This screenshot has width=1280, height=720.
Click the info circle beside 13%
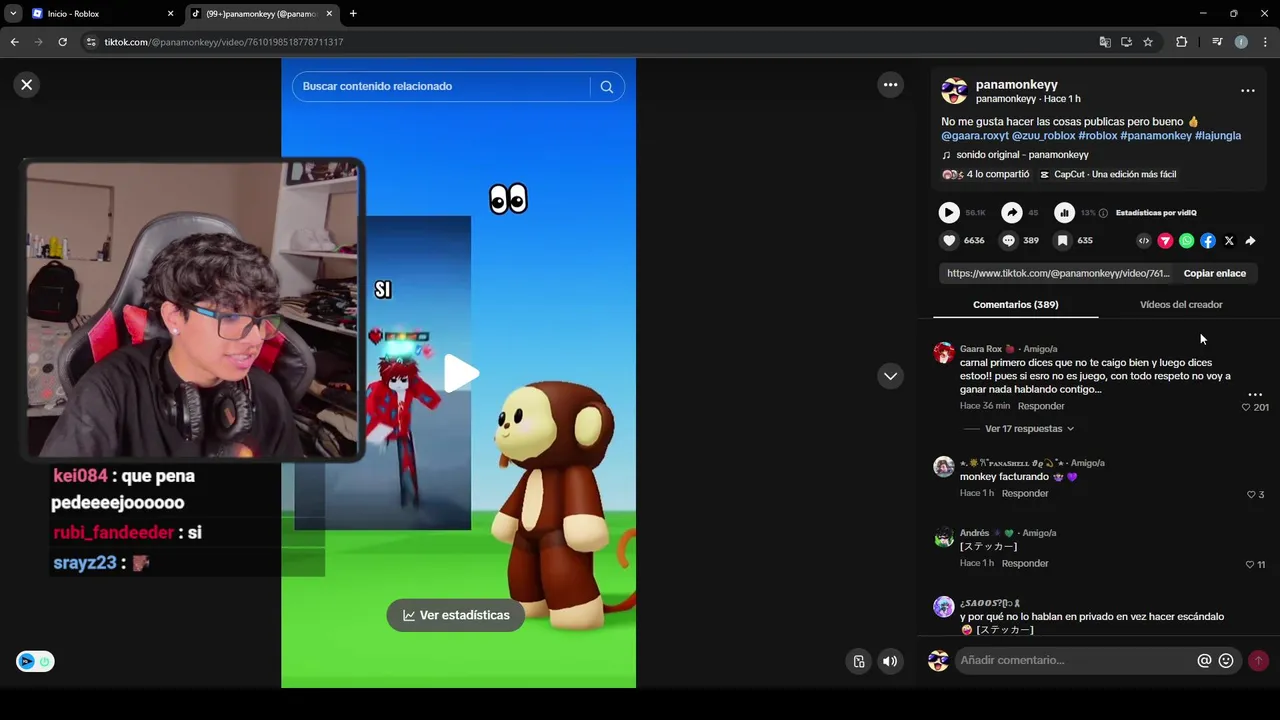coord(1103,213)
